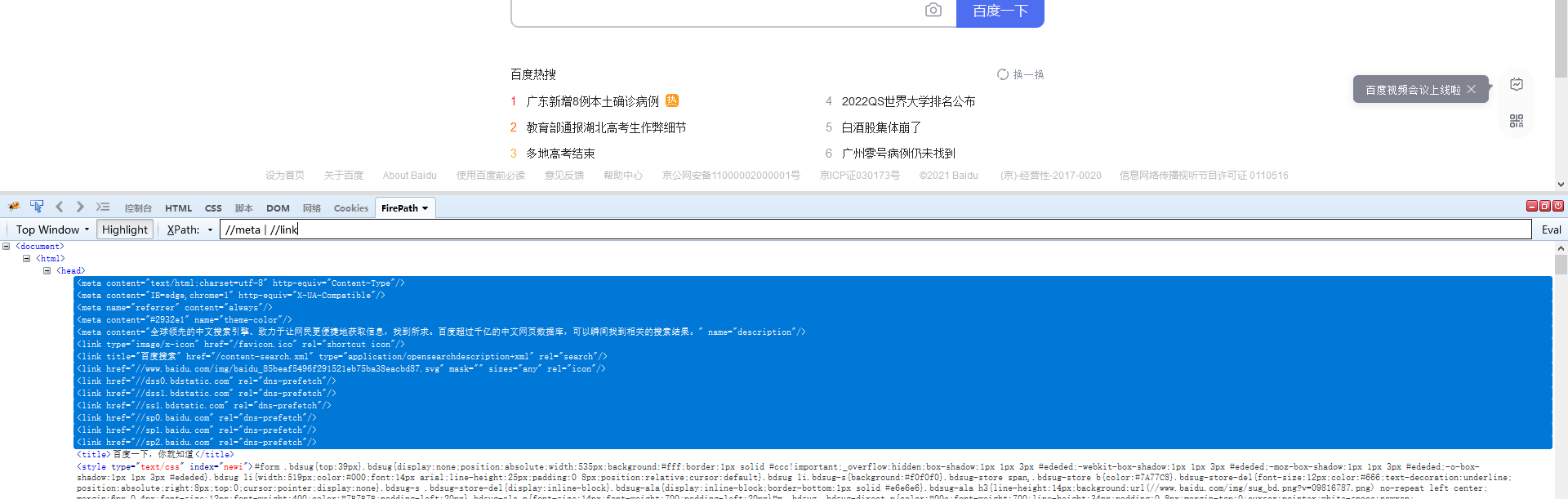Click the 意见反馈 footer link
The image size is (1568, 499).
[x=564, y=176]
